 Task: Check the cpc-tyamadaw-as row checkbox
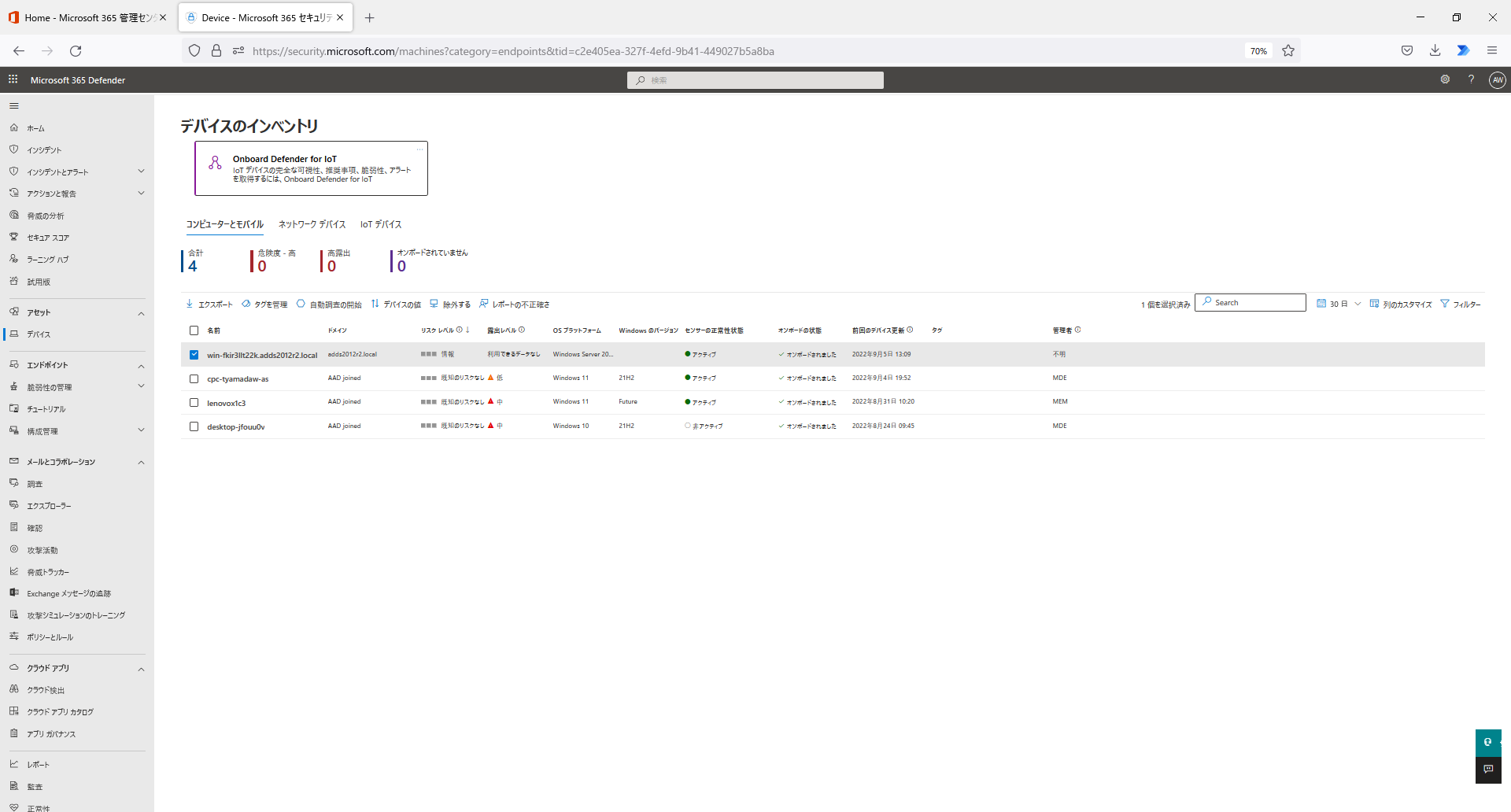click(x=194, y=378)
